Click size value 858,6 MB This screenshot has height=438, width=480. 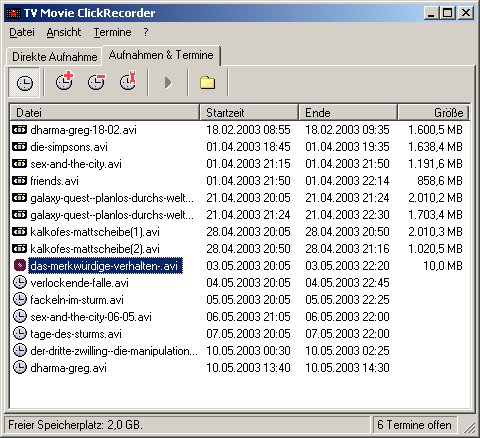[440, 181]
